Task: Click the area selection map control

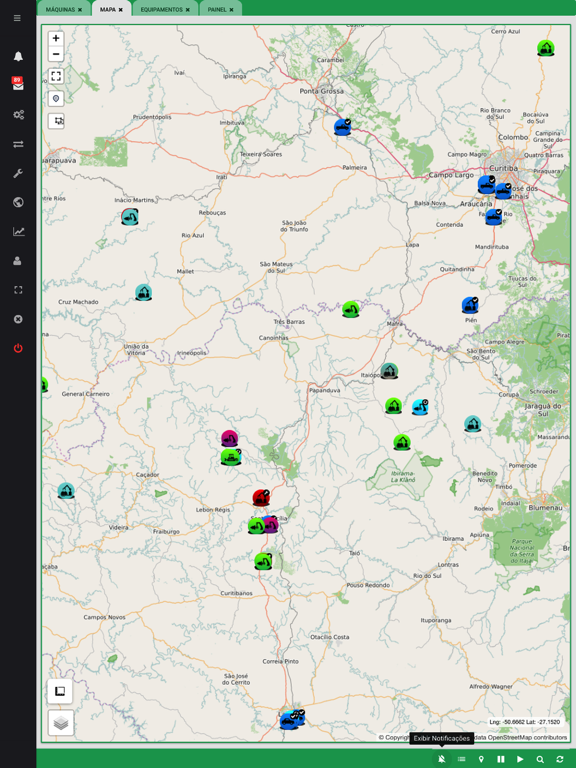Action: 57,120
